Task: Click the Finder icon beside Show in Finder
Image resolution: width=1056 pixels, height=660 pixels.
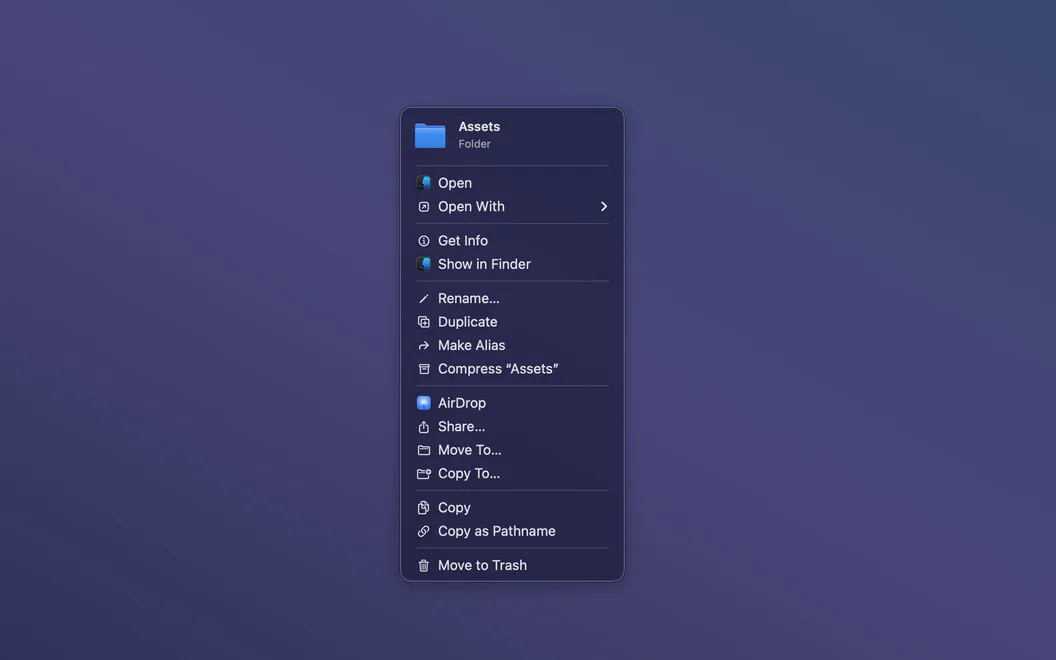Action: [x=424, y=264]
